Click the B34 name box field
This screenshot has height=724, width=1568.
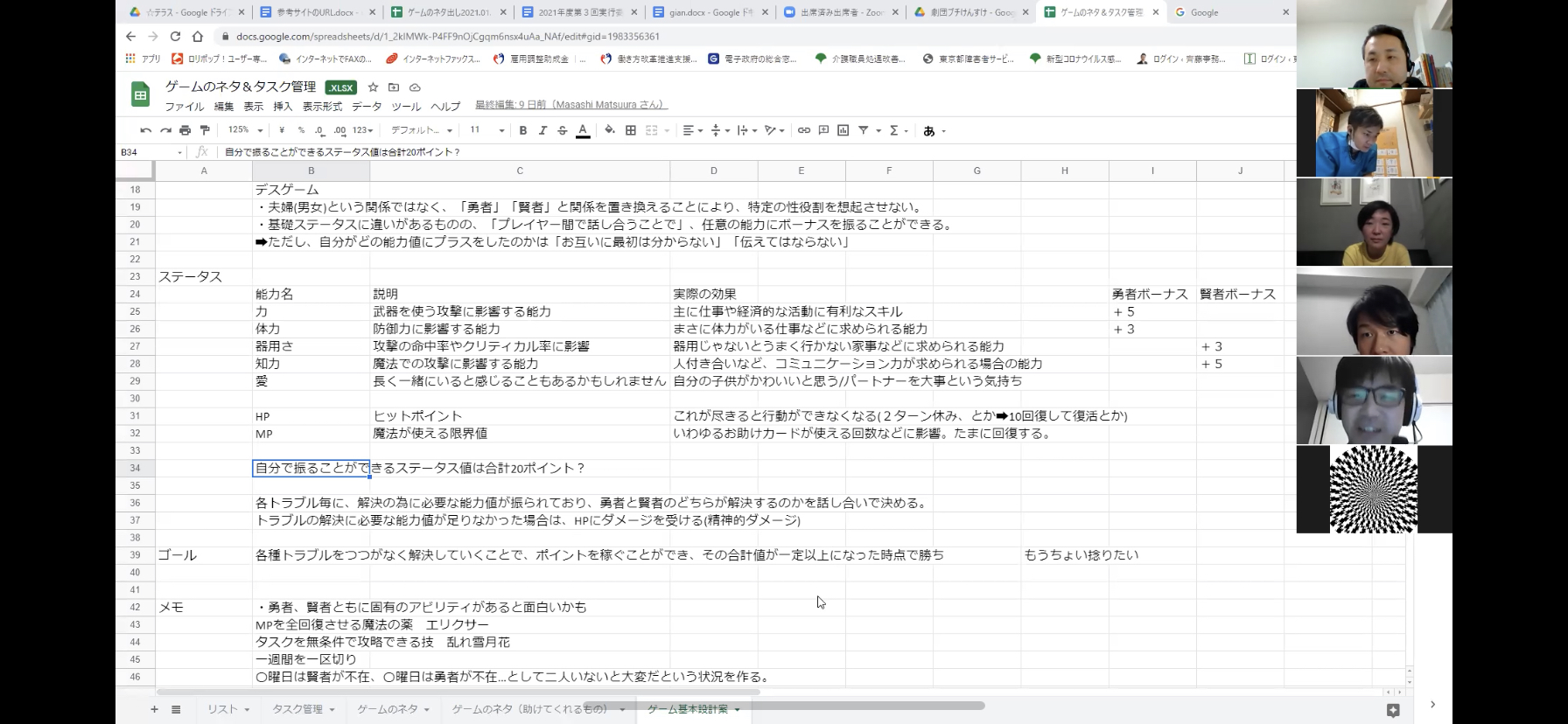149,152
